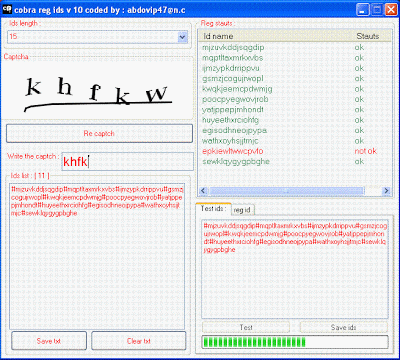
Task: Click the Save txt button
Action: [49, 341]
